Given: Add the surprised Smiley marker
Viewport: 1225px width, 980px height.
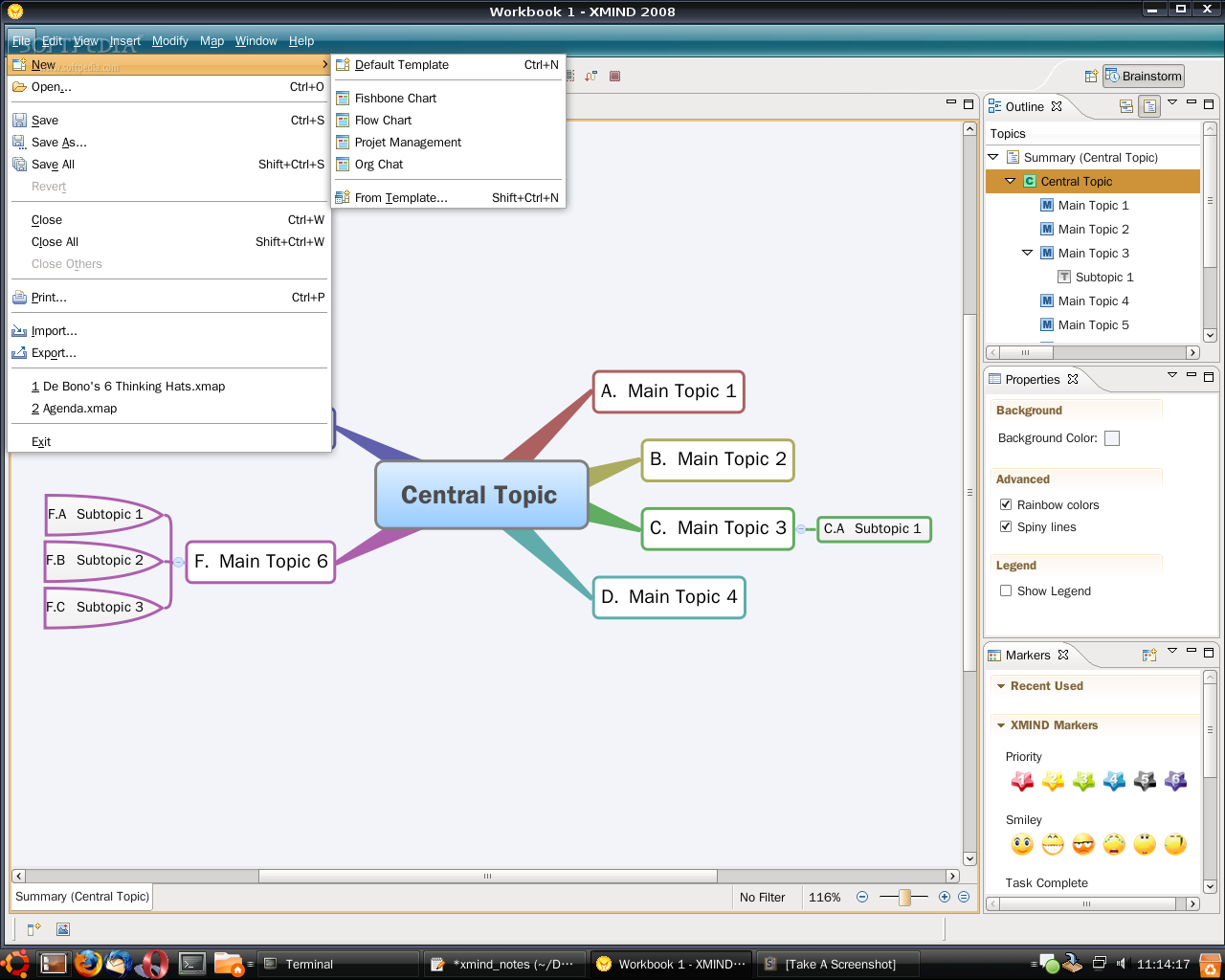Looking at the screenshot, I should [1145, 844].
